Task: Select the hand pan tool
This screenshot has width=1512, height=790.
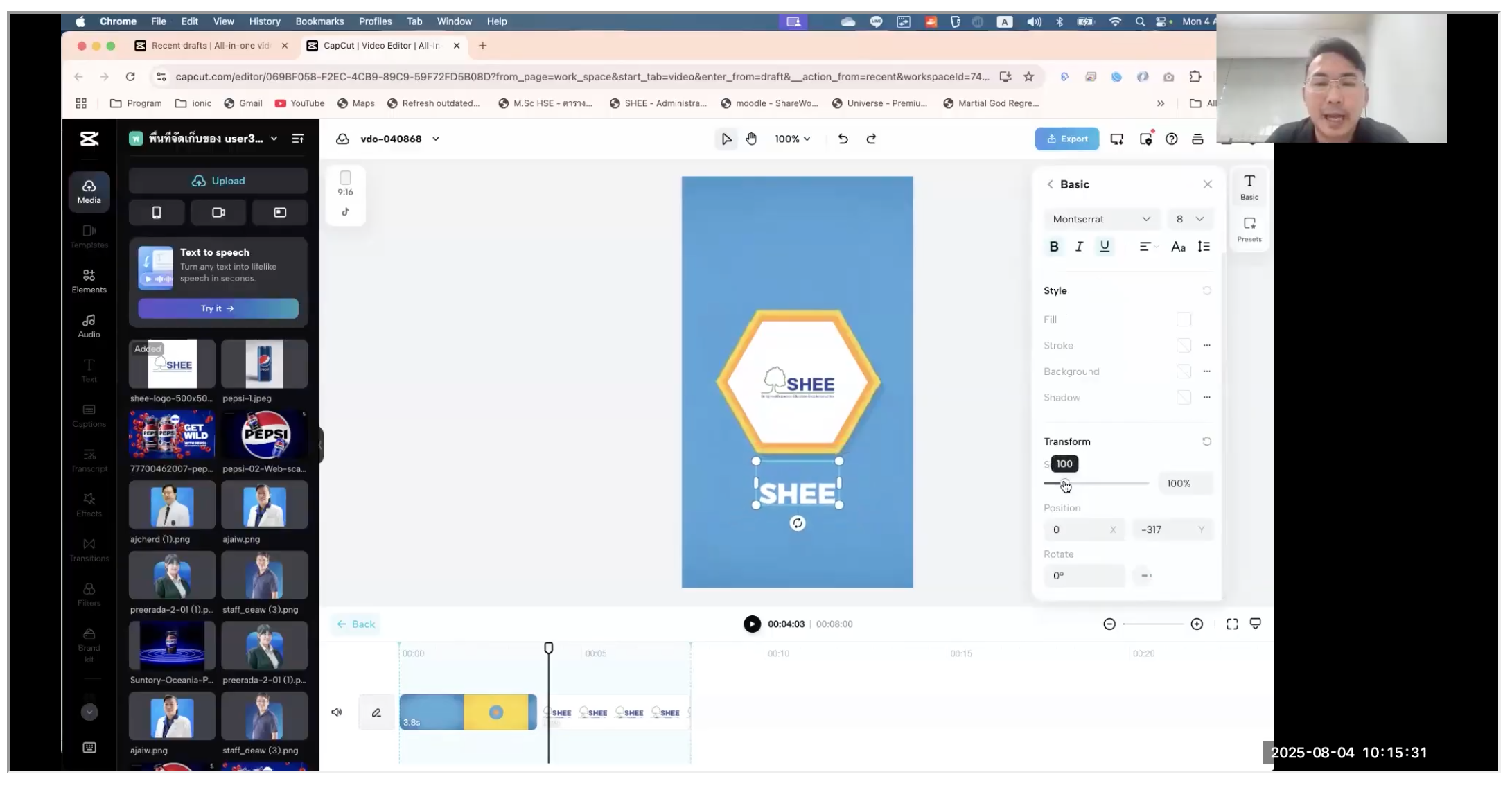Action: coord(751,139)
